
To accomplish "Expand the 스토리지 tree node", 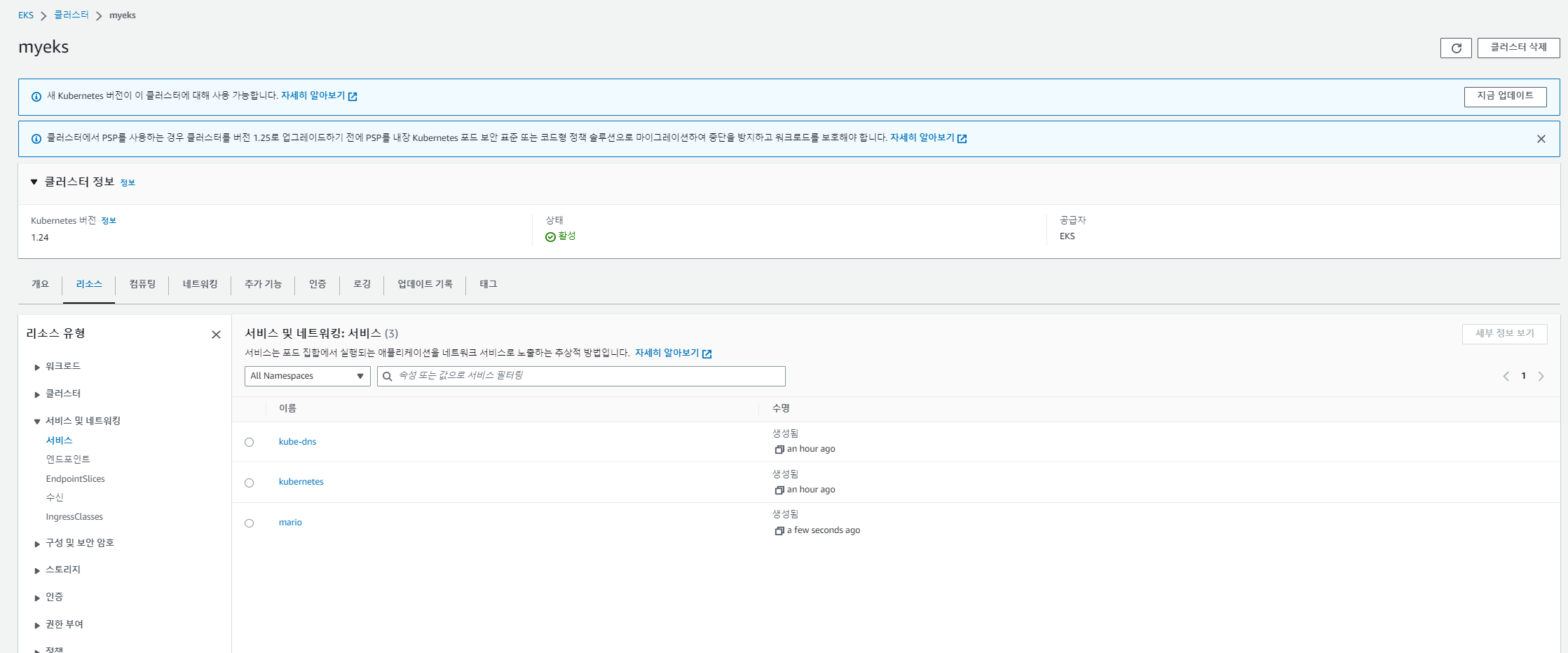I will [37, 570].
